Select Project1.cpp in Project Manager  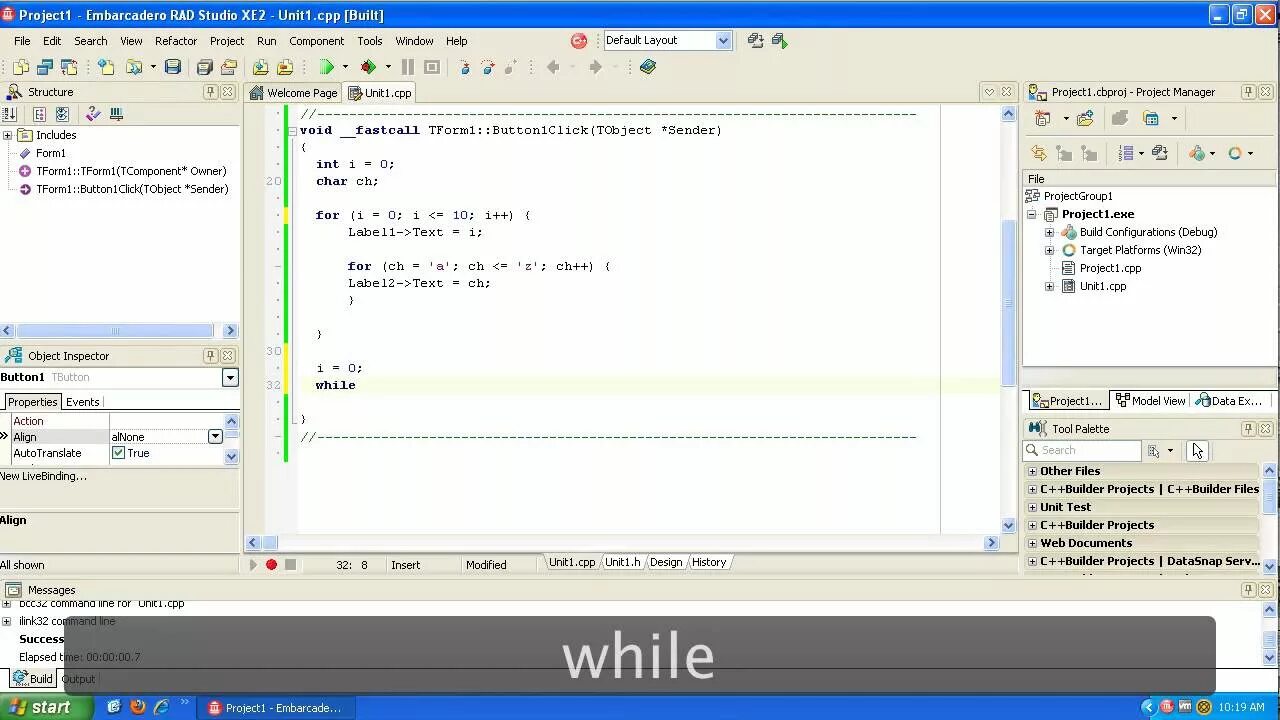1110,268
